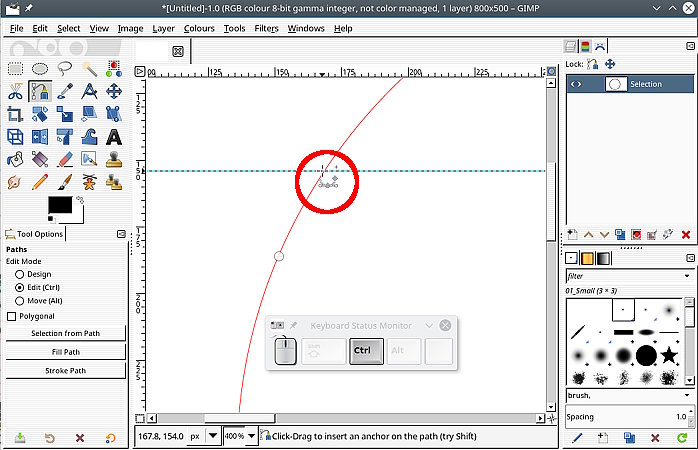
Task: Toggle visibility of the Selection path
Action: pos(575,85)
